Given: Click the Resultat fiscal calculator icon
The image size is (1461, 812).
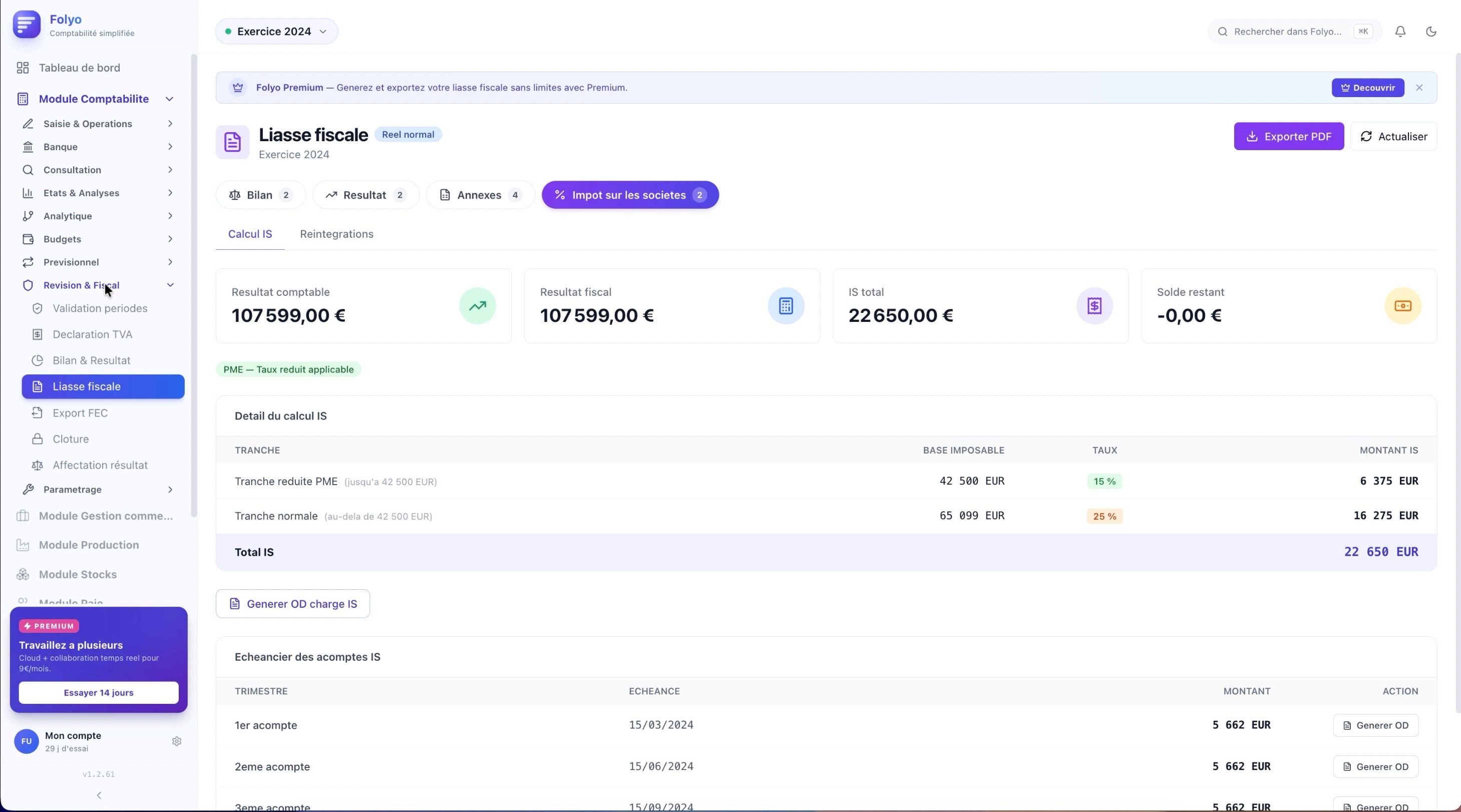Looking at the screenshot, I should [786, 306].
